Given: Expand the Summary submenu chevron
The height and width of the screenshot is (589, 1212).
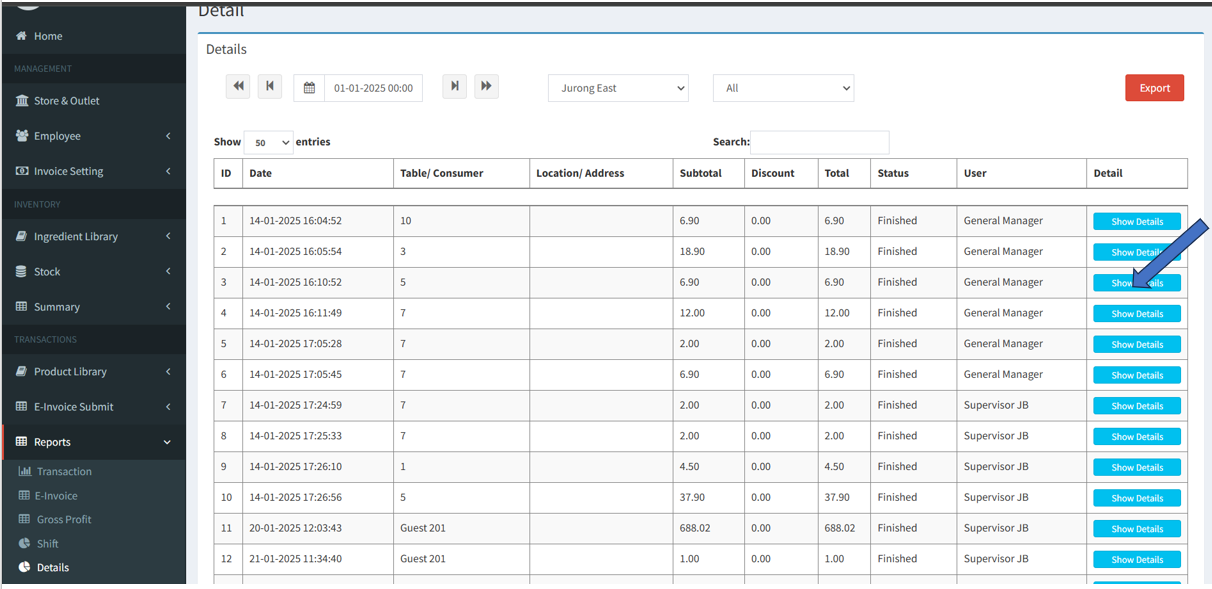Looking at the screenshot, I should click(x=168, y=306).
